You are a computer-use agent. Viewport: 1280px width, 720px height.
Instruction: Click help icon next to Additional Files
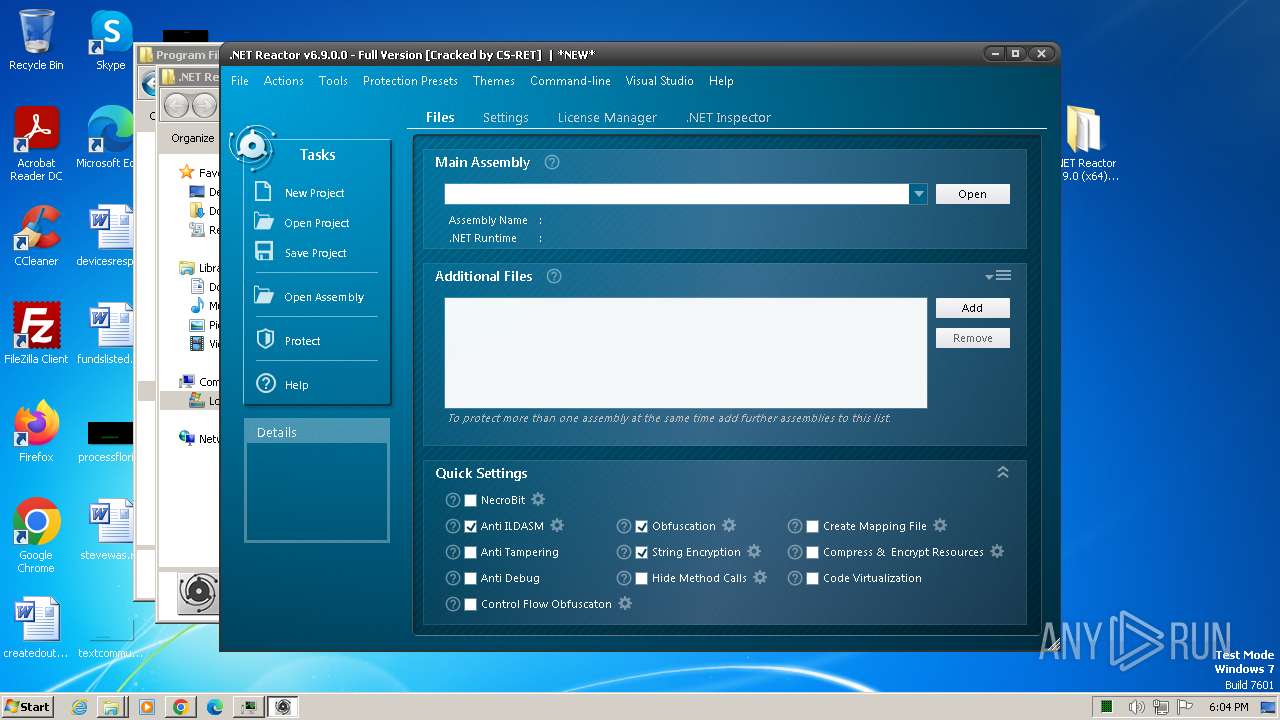point(554,276)
